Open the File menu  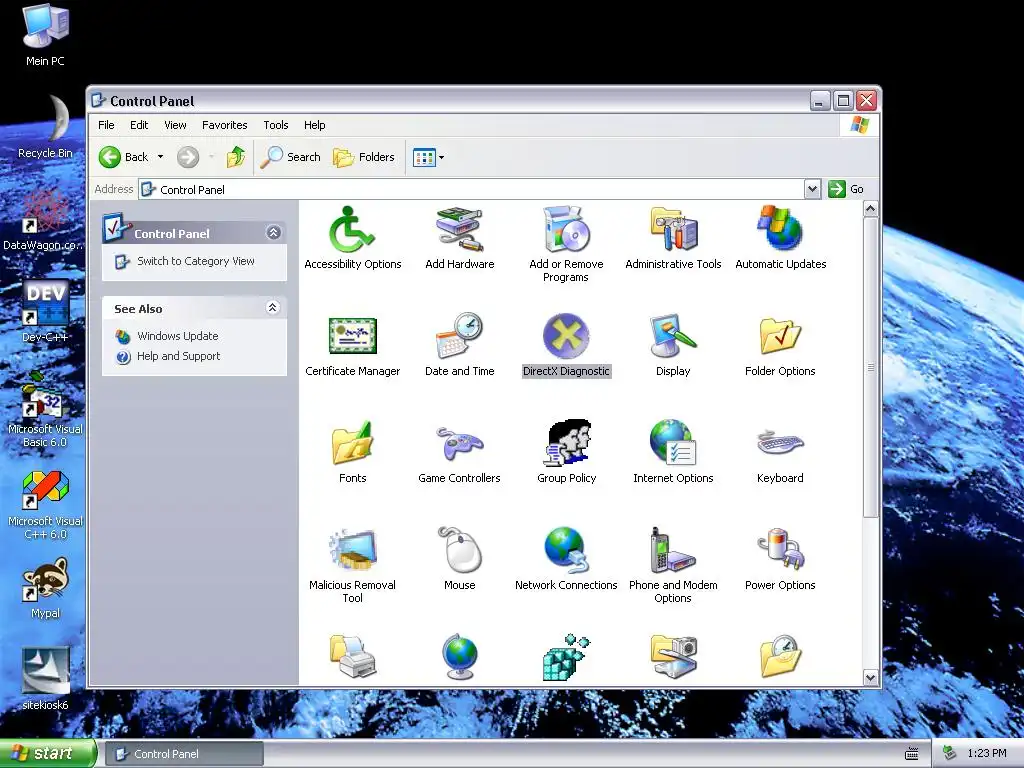click(x=106, y=125)
